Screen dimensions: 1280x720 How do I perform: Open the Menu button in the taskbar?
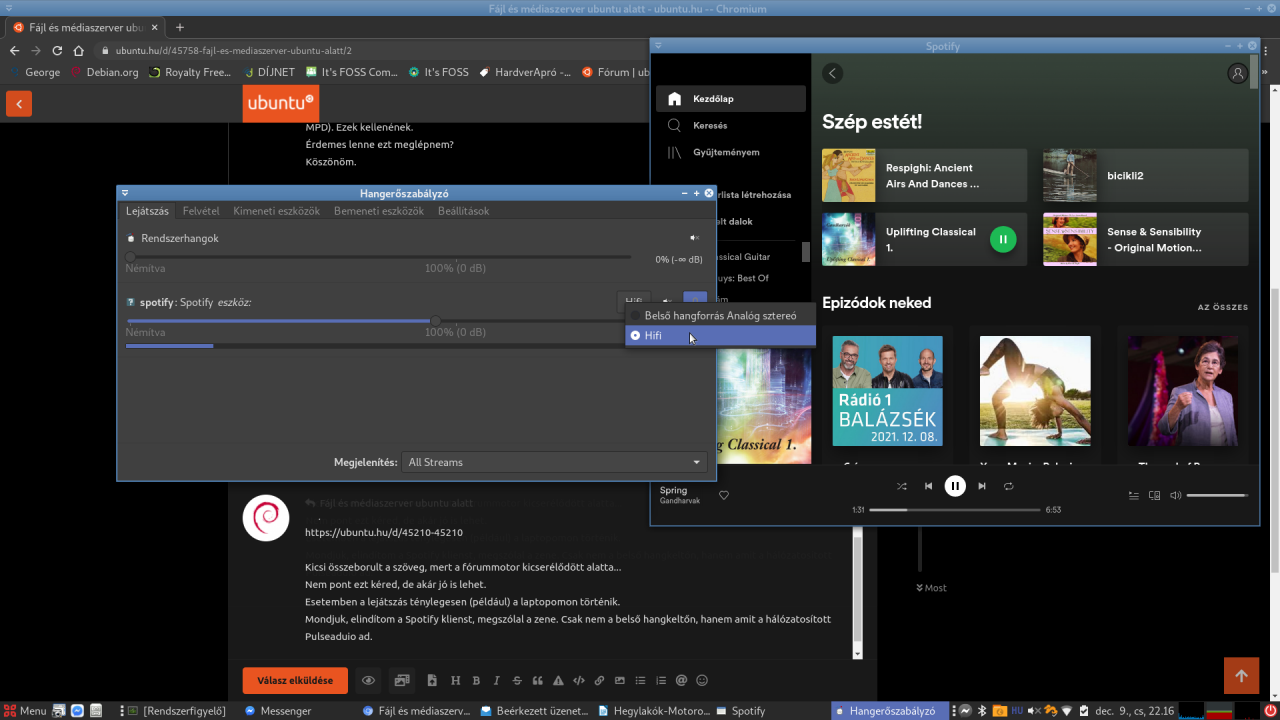click(x=24, y=711)
